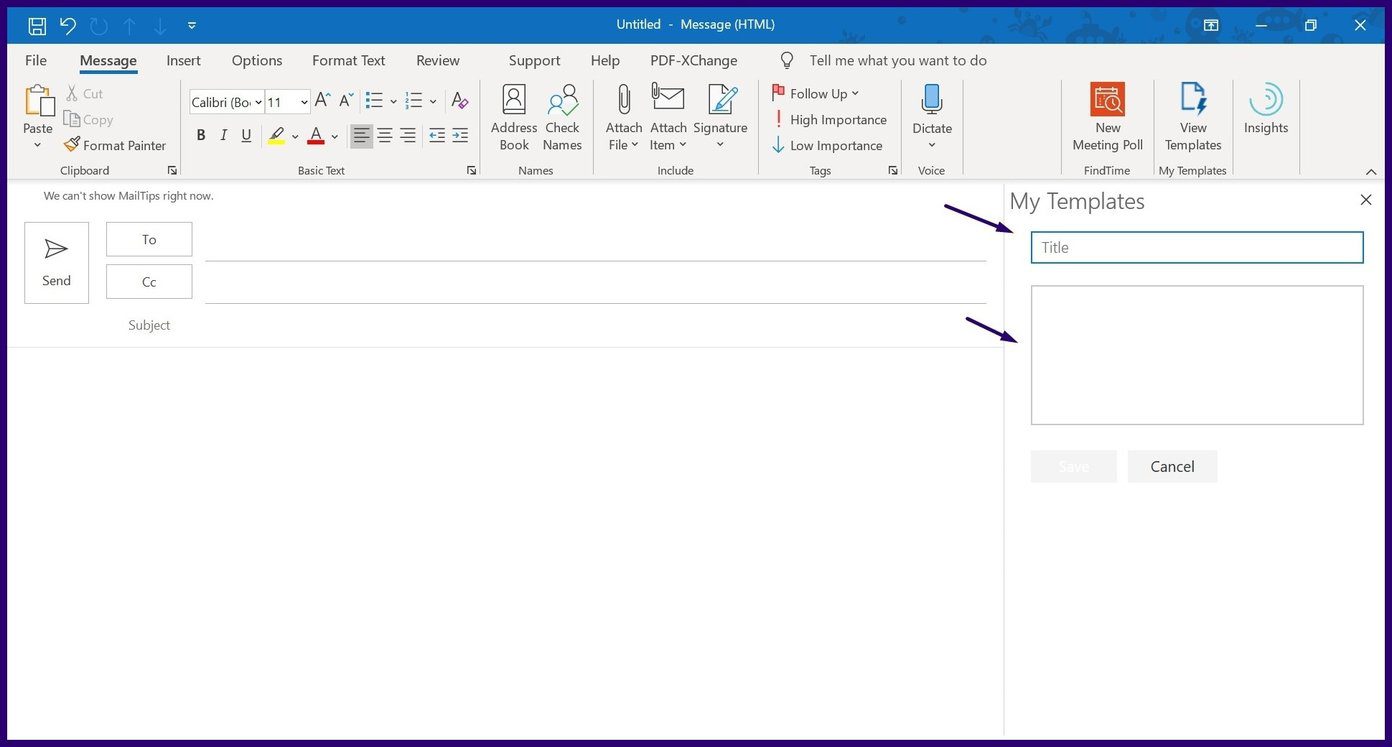
Task: Apply bullet list formatting
Action: click(375, 101)
